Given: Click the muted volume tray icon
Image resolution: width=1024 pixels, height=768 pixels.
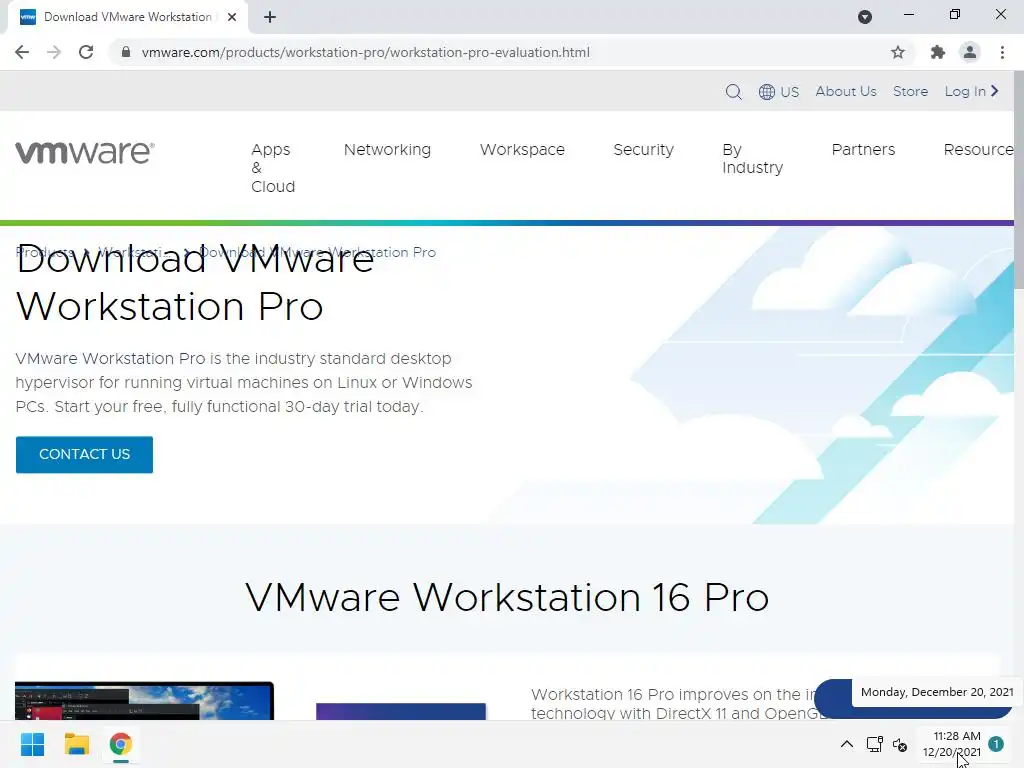Looking at the screenshot, I should [x=900, y=744].
